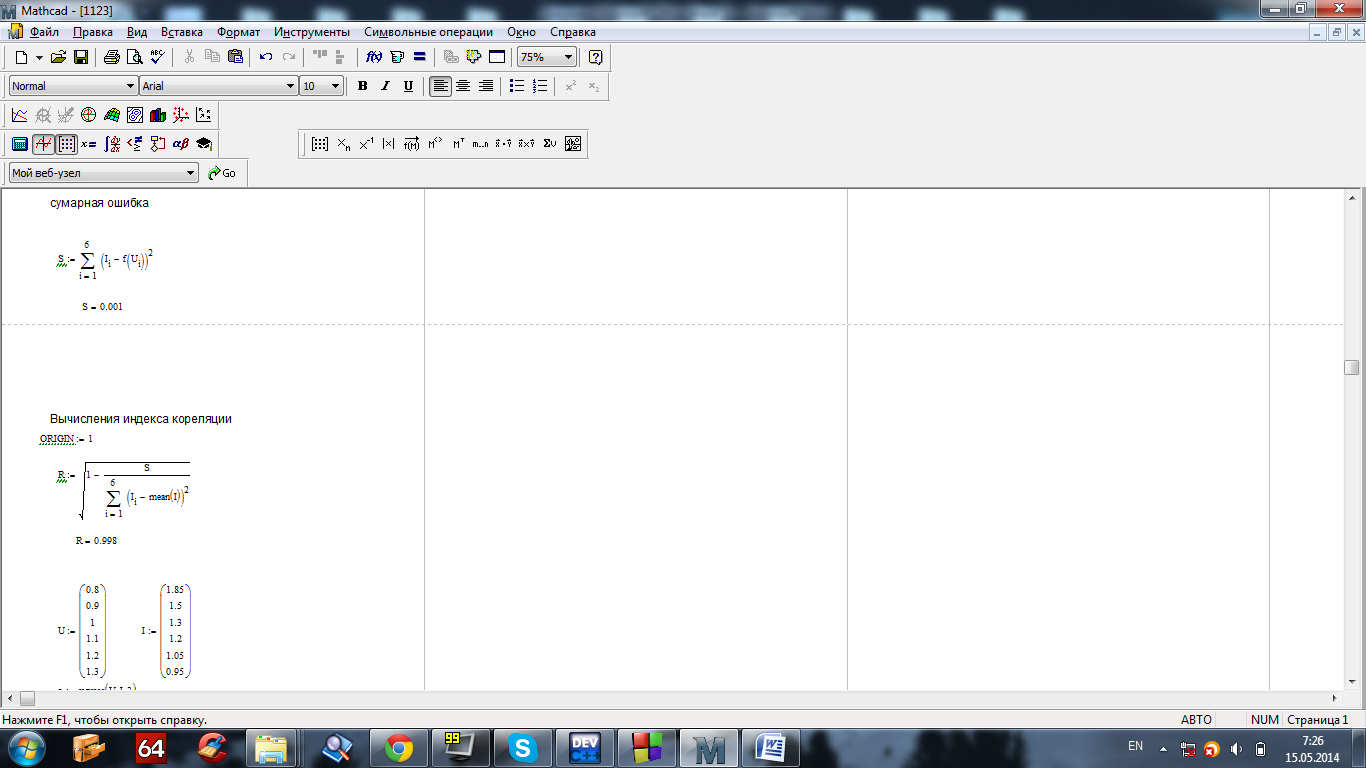Undo the last action
This screenshot has width=1366, height=768.
tap(266, 57)
